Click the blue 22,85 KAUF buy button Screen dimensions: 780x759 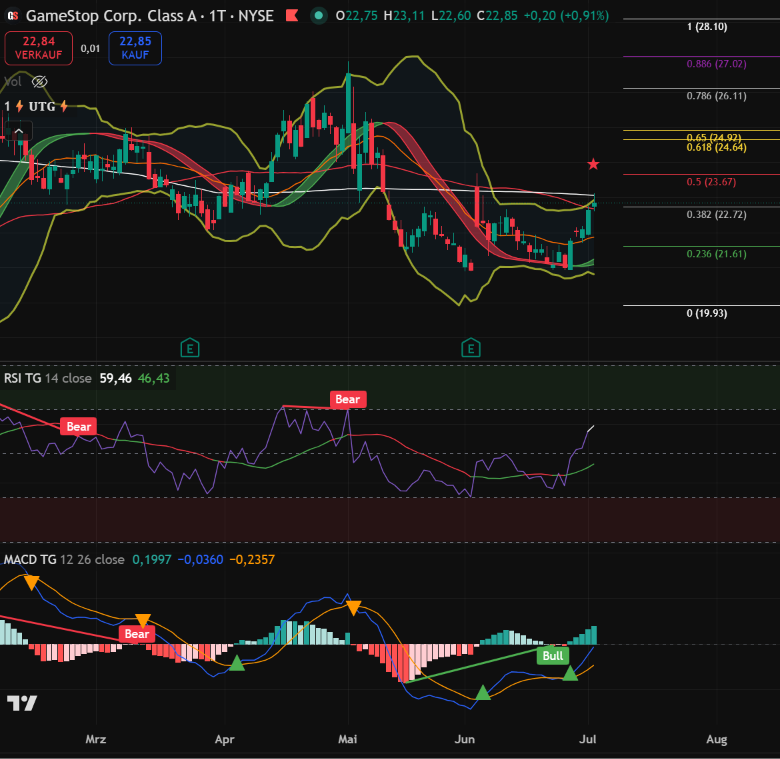click(135, 48)
